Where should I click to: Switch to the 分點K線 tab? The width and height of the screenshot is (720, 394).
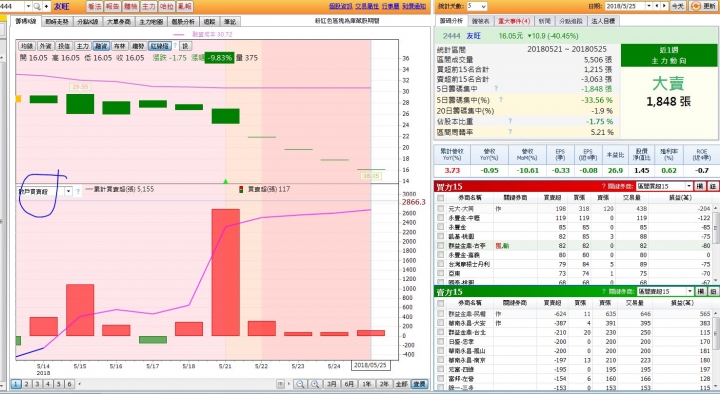click(88, 22)
